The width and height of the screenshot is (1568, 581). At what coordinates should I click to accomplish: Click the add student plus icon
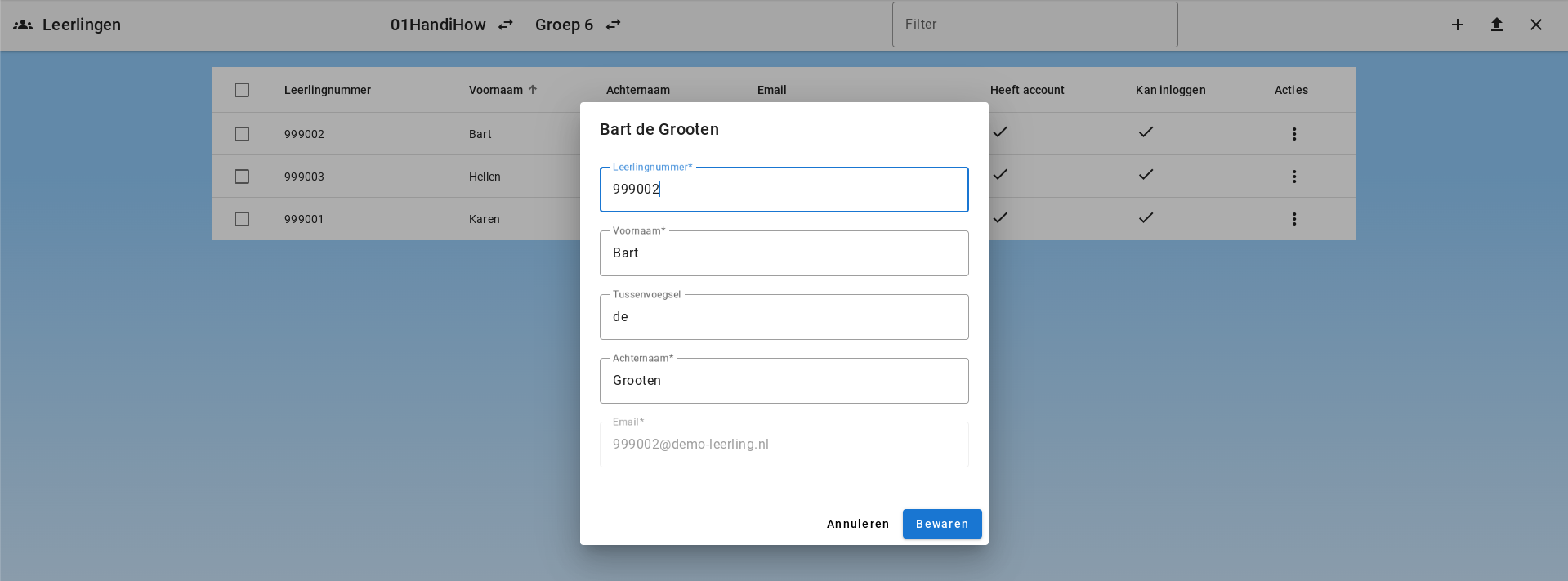pyautogui.click(x=1457, y=25)
